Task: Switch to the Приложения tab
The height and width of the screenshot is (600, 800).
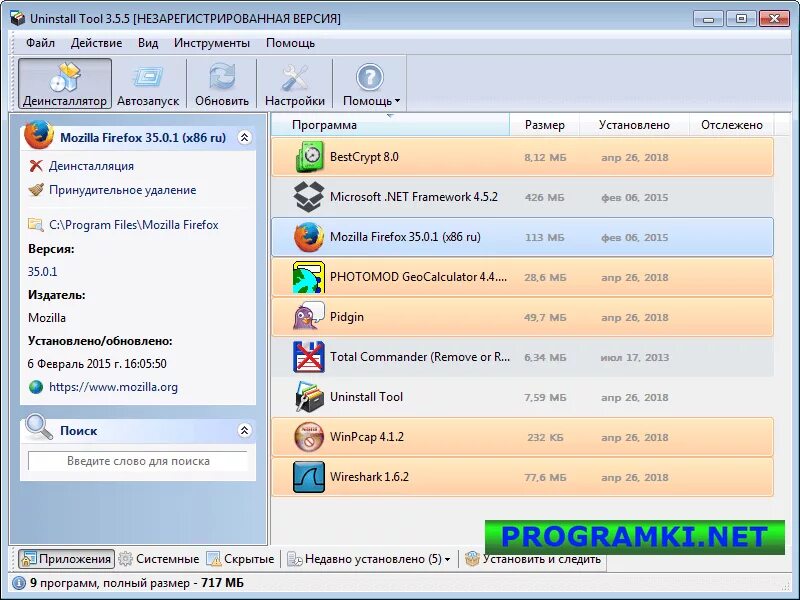Action: coord(66,559)
